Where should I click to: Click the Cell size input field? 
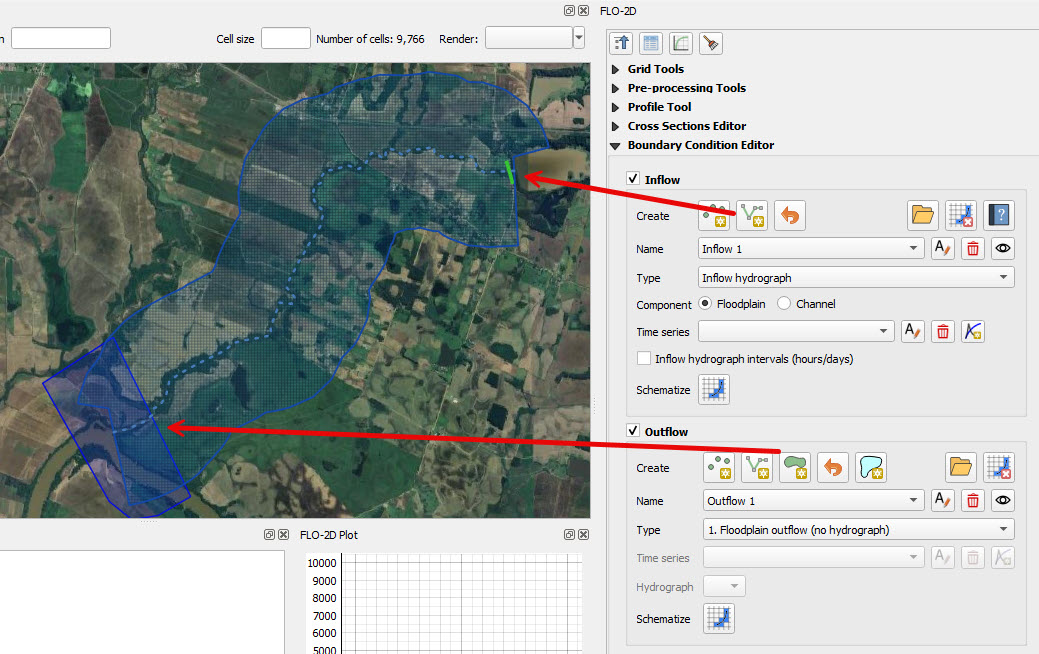(286, 38)
